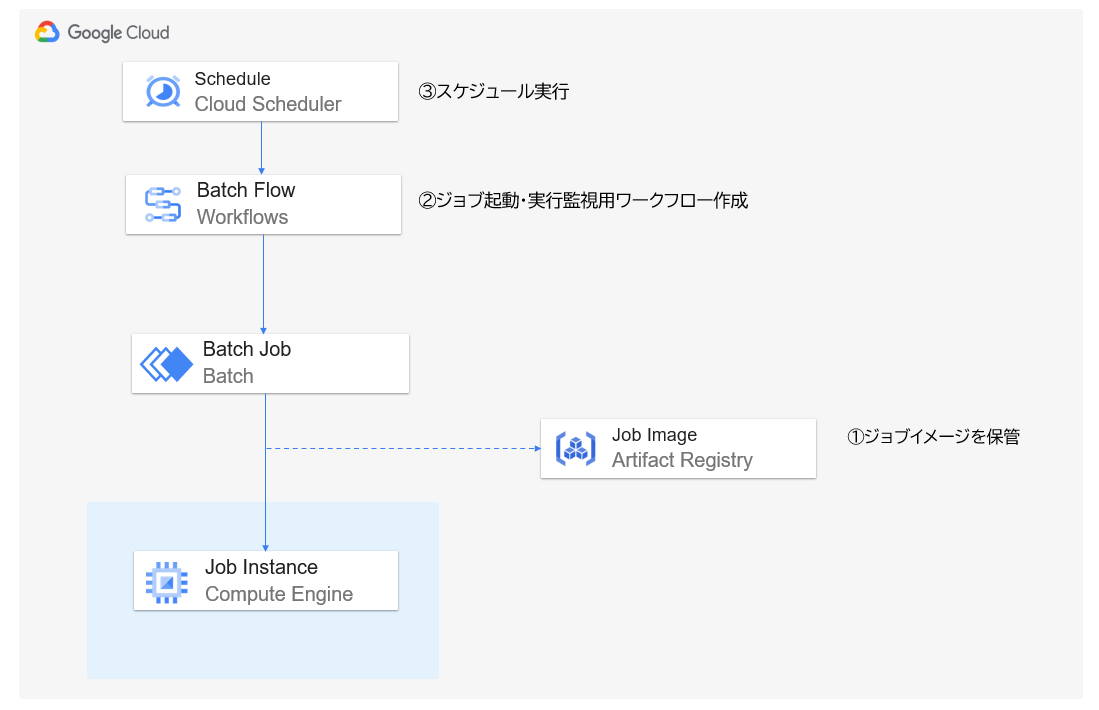The image size is (1099, 710).
Task: Click the arrow between Schedule and Batch Flow
Action: pyautogui.click(x=260, y=146)
